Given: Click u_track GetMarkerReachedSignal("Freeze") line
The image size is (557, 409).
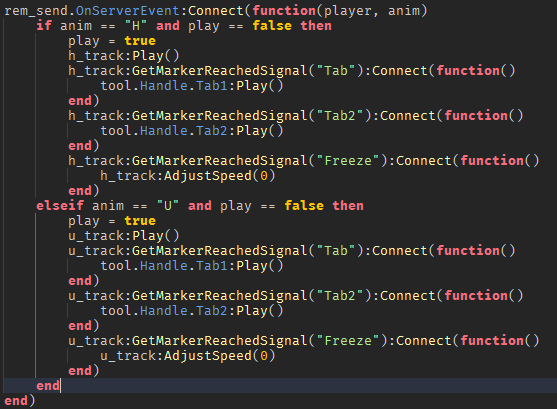Looking at the screenshot, I should [304, 341].
